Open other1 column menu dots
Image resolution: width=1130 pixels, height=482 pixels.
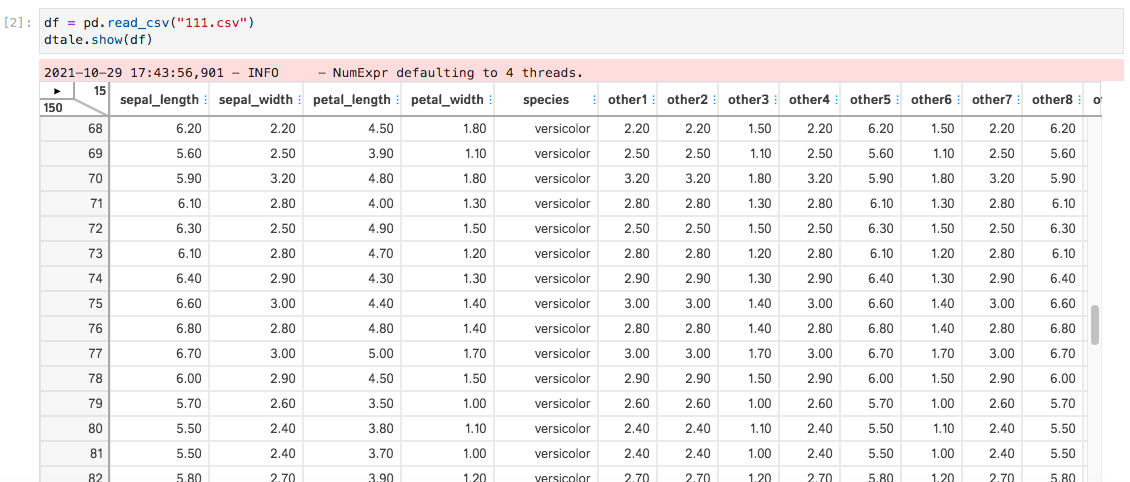[653, 100]
